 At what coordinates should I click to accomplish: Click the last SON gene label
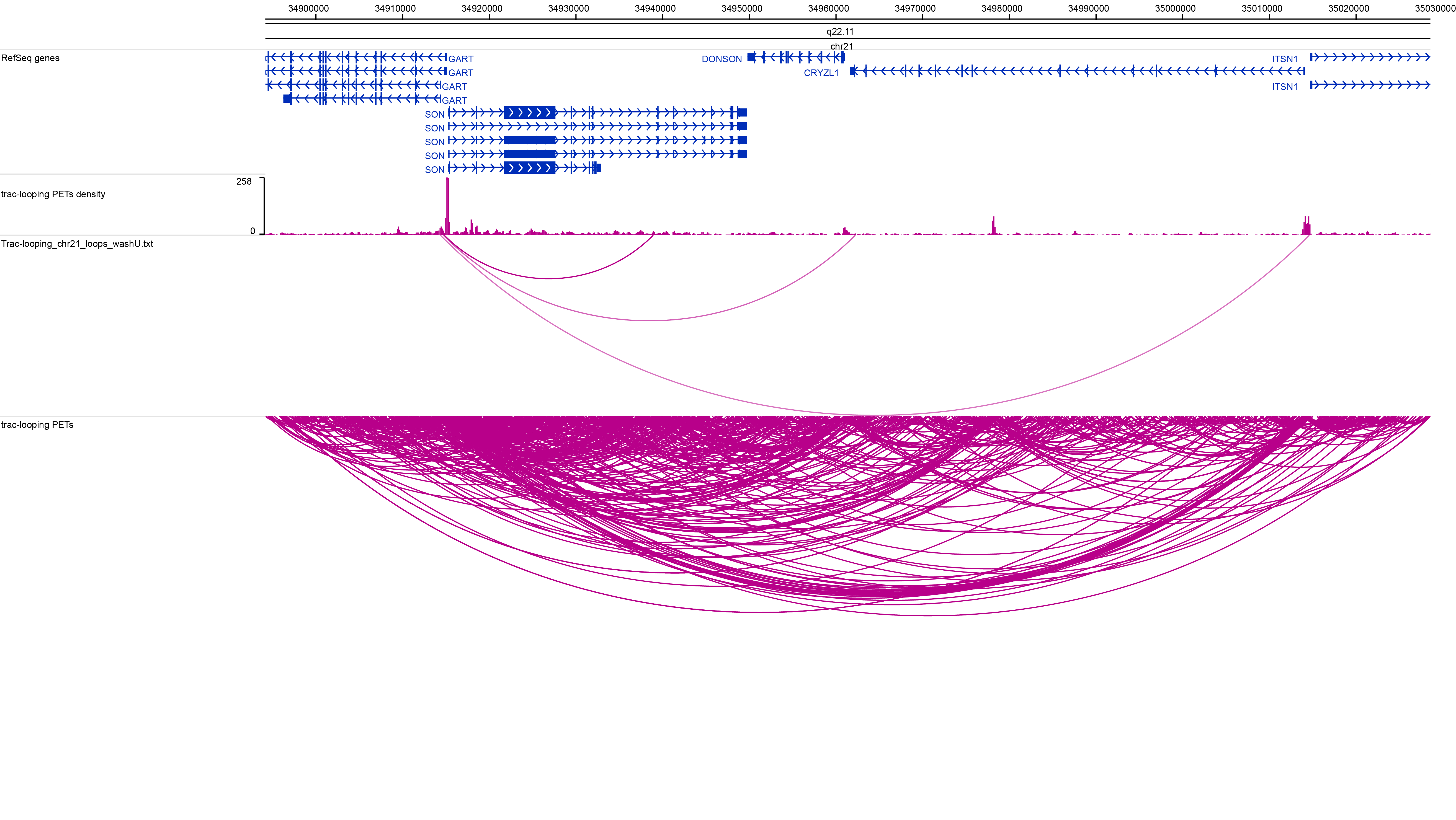pyautogui.click(x=435, y=170)
